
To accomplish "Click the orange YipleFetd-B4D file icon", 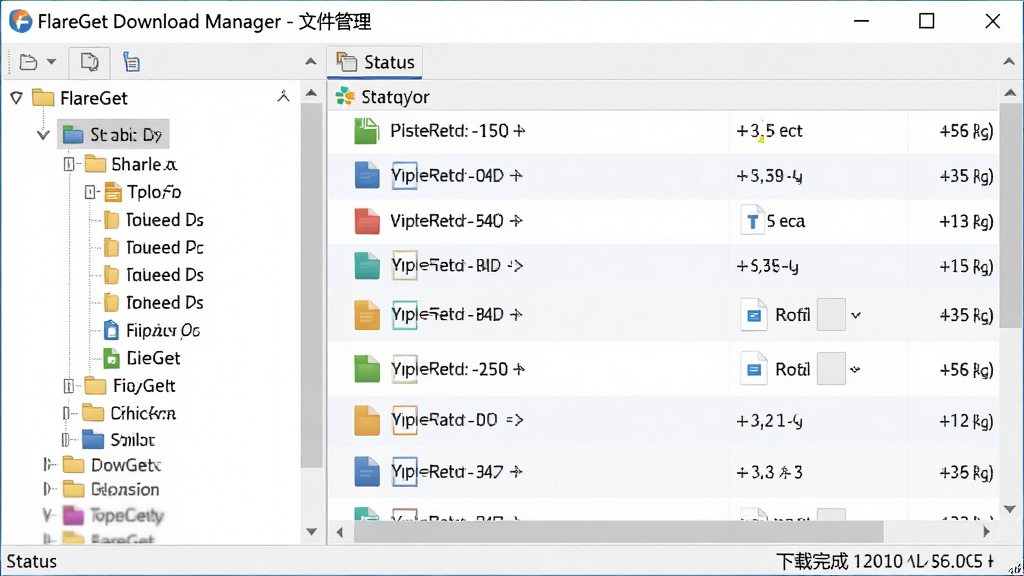I will (366, 315).
